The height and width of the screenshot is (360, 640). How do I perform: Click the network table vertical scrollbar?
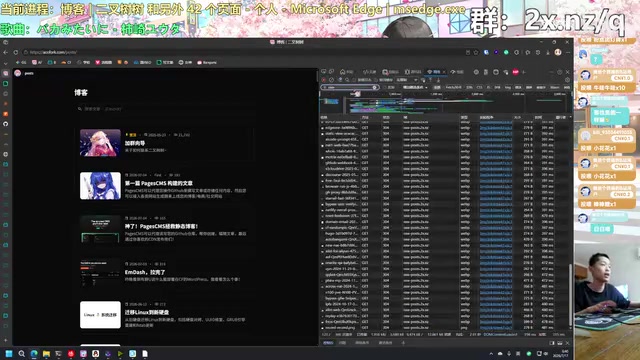click(570, 294)
